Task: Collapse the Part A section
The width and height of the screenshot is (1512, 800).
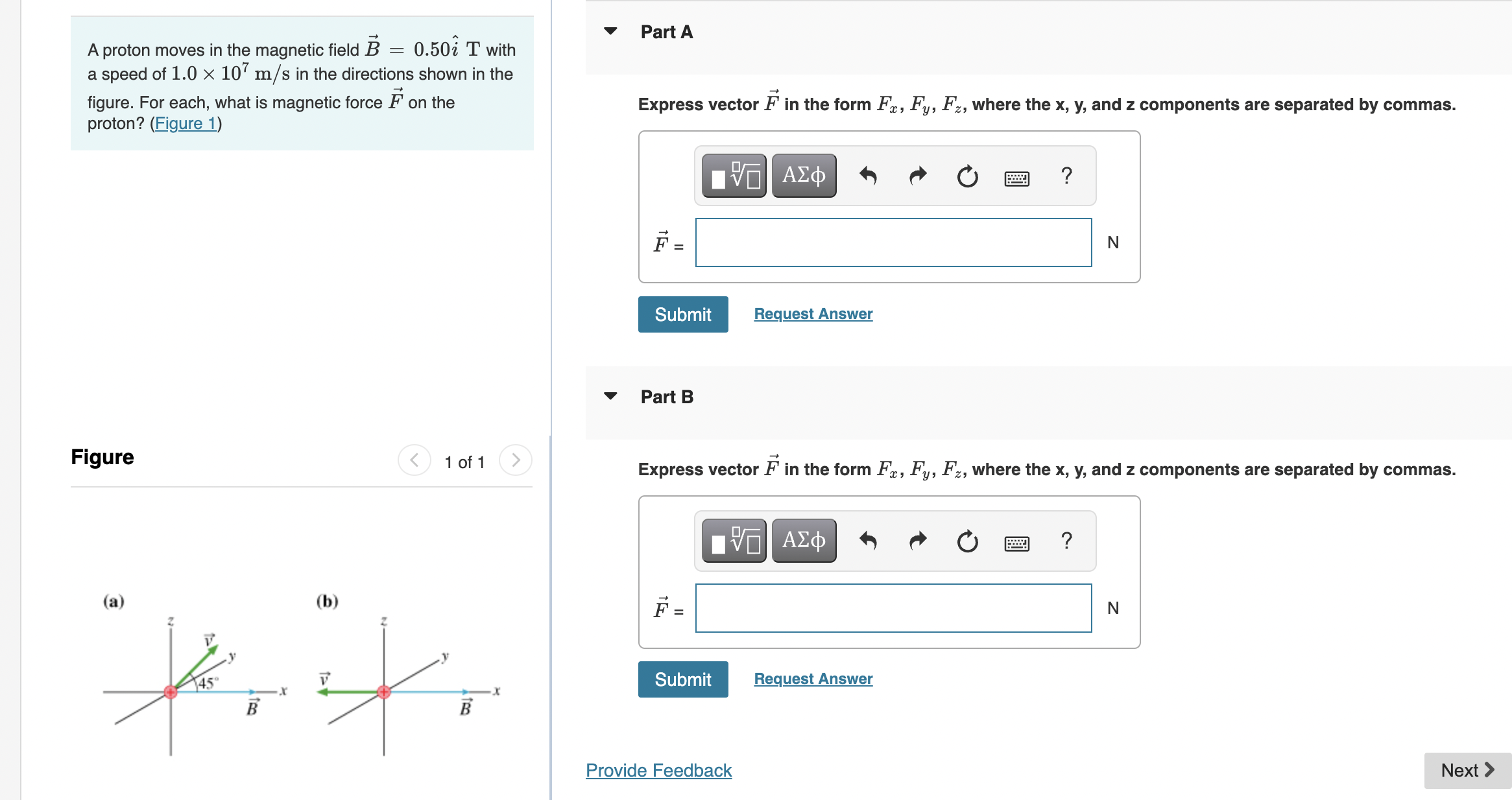Action: (610, 31)
